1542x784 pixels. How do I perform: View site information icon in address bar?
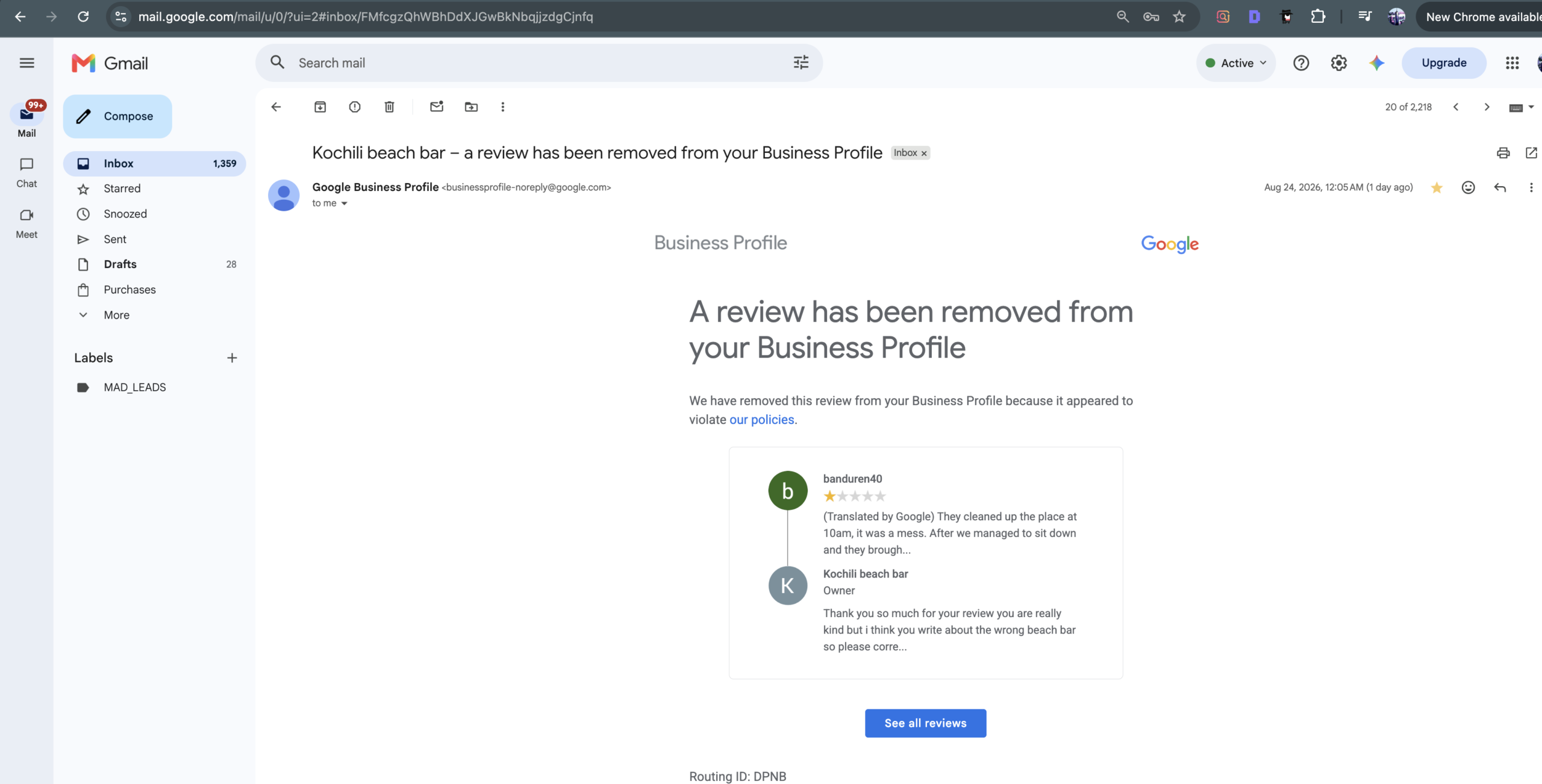(x=120, y=17)
